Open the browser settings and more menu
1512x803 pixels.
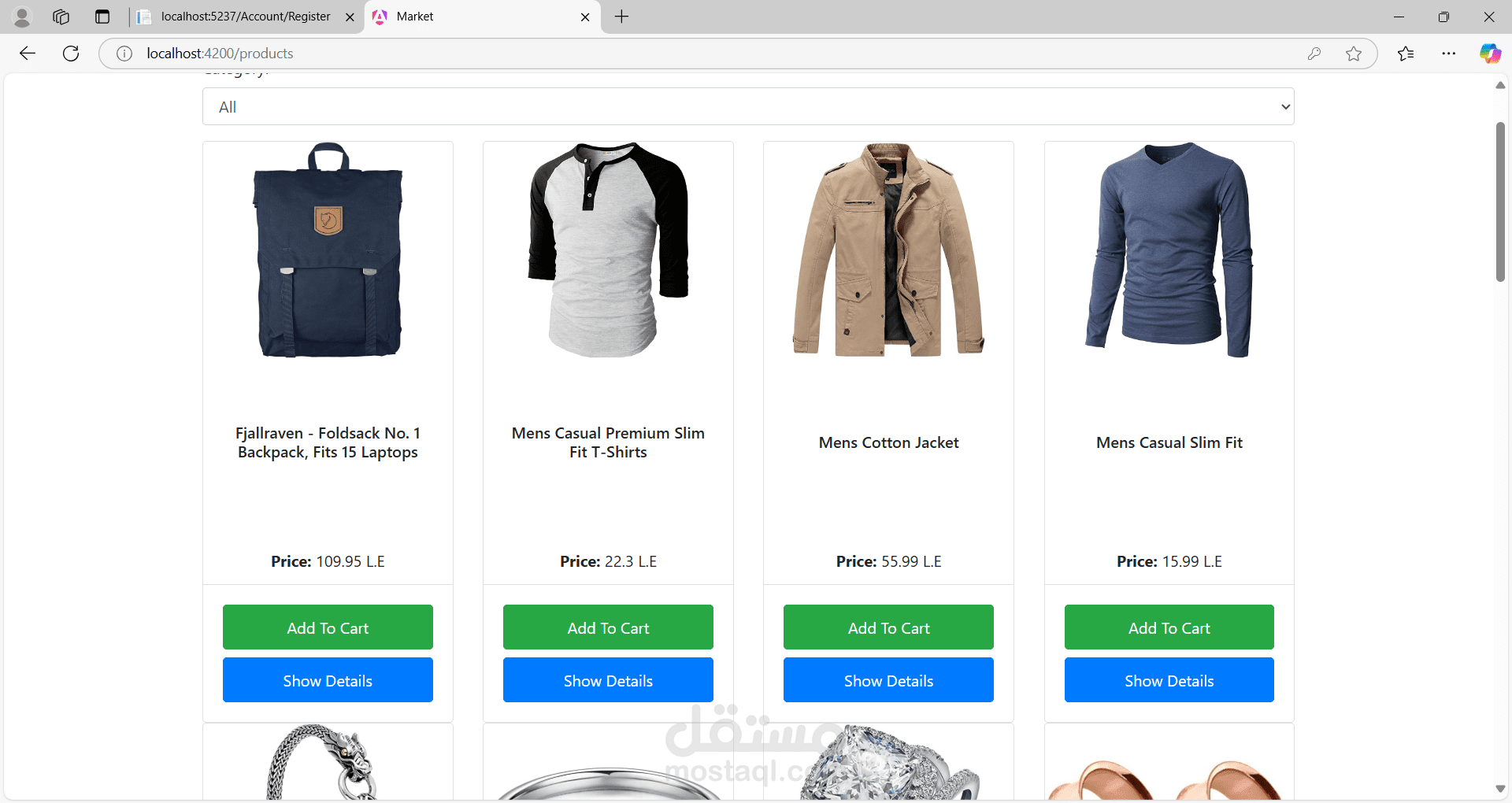click(1449, 54)
